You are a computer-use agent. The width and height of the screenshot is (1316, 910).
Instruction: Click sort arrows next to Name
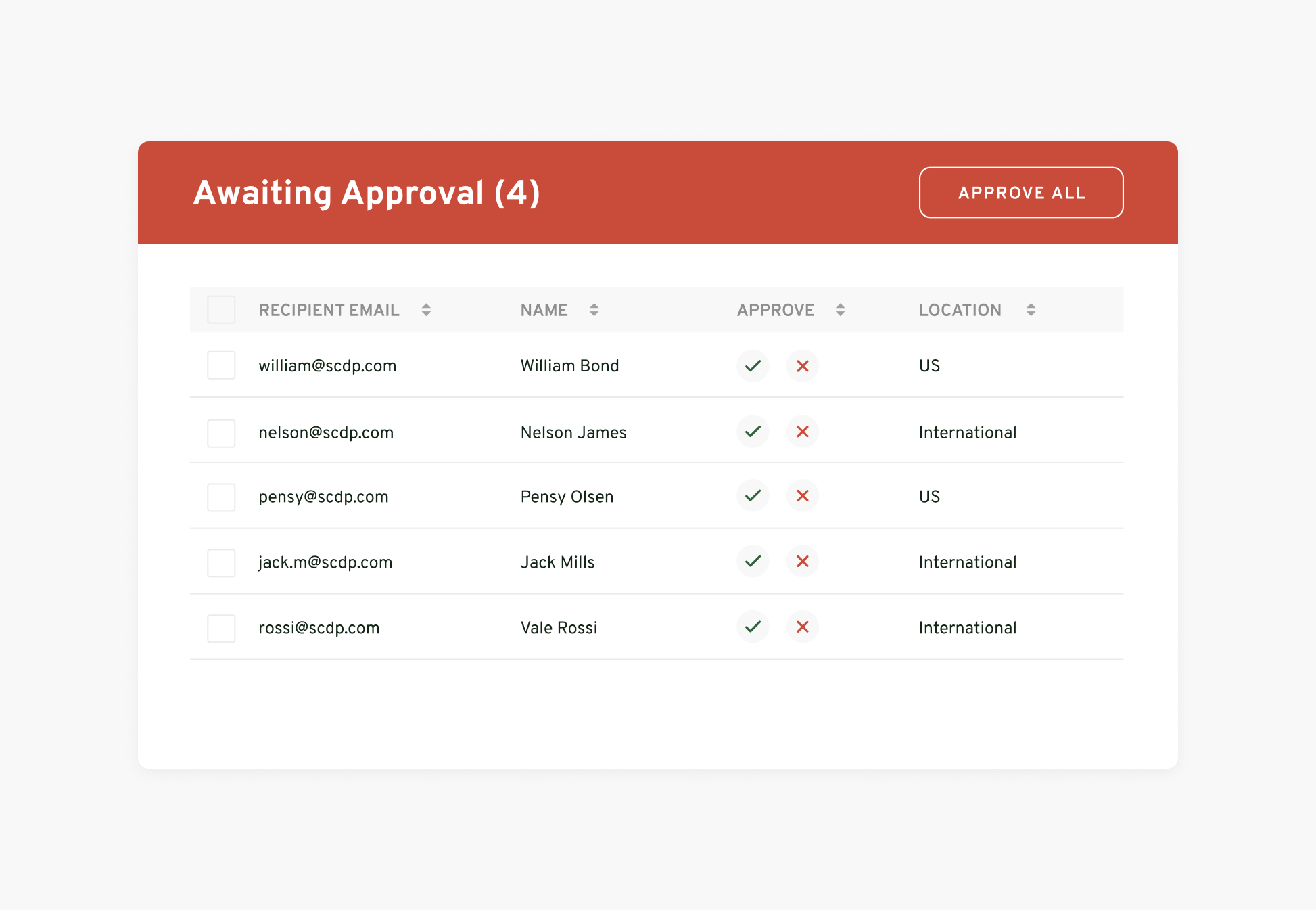594,310
